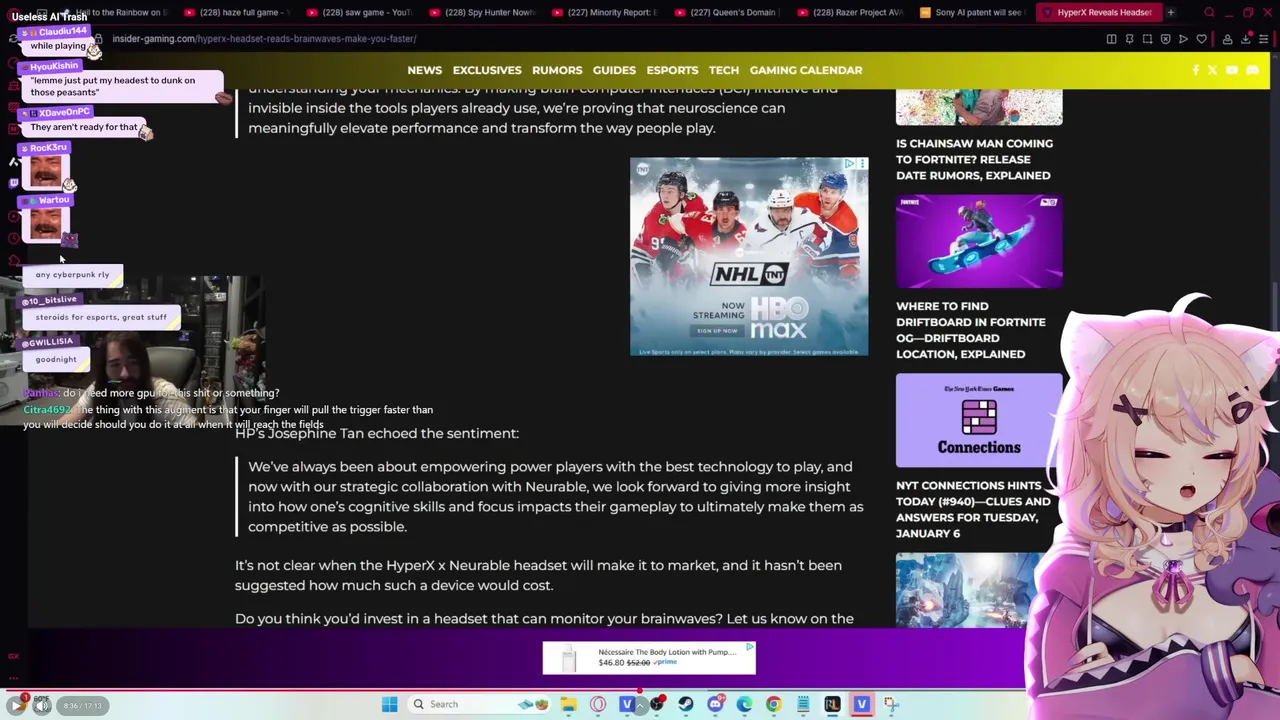The height and width of the screenshot is (720, 1280).
Task: Open the easy setup menu icon
Action: click(1264, 39)
